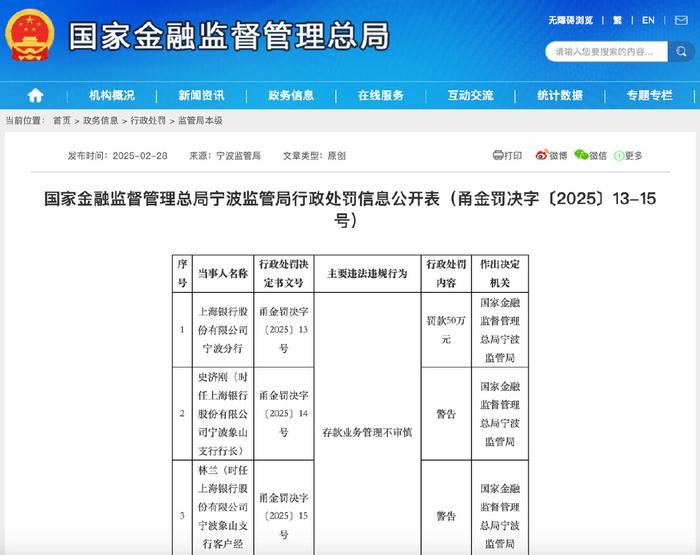Viewport: 700px width, 555px height.
Task: Switch to EN language
Action: (648, 20)
